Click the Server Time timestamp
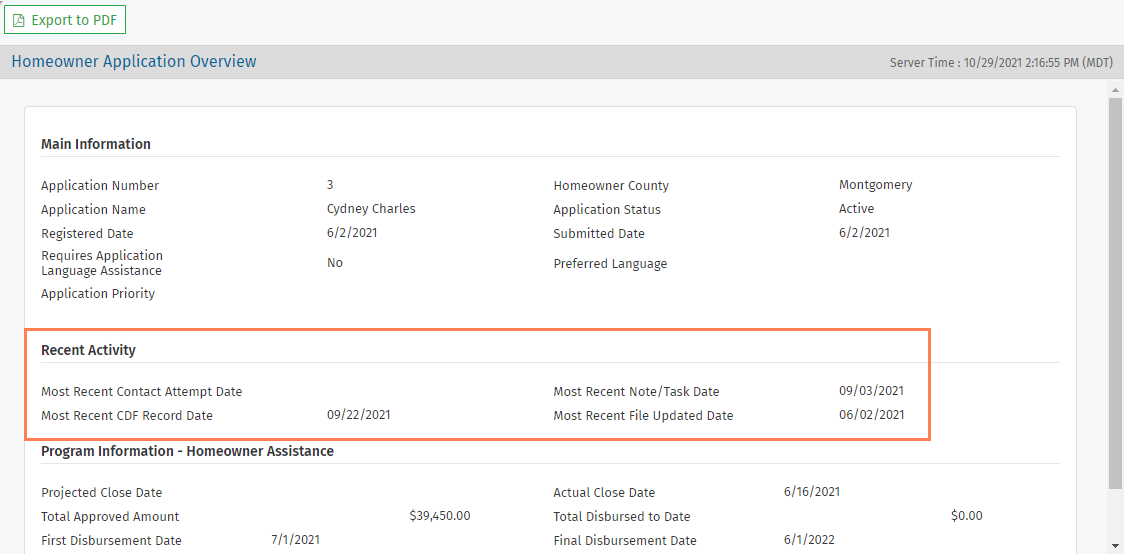The image size is (1124, 554). click(1001, 63)
